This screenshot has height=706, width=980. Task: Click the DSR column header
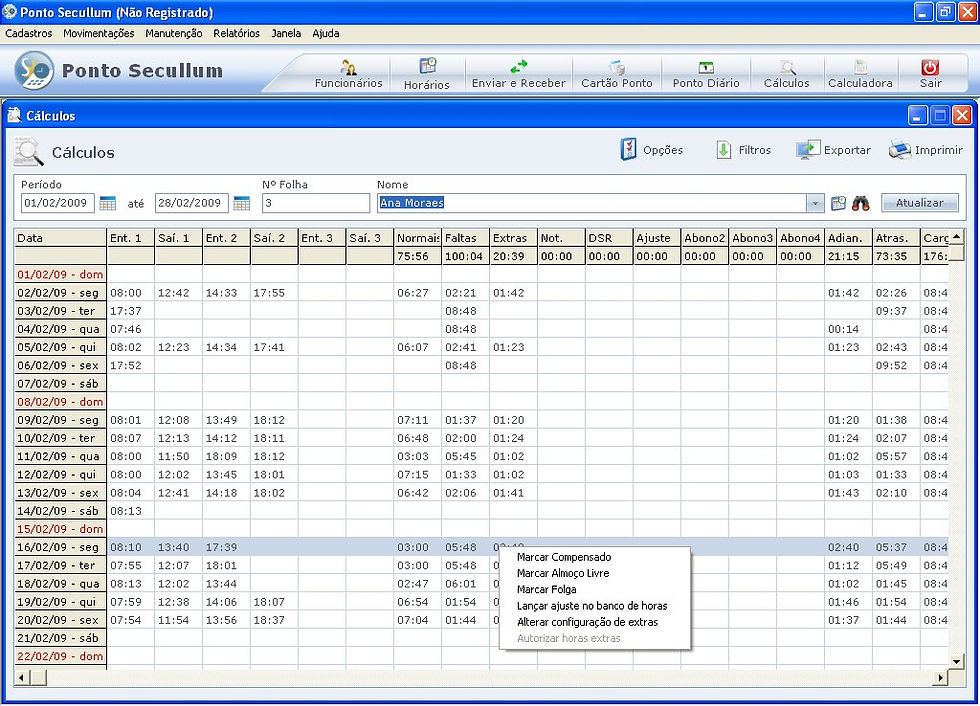click(x=609, y=238)
